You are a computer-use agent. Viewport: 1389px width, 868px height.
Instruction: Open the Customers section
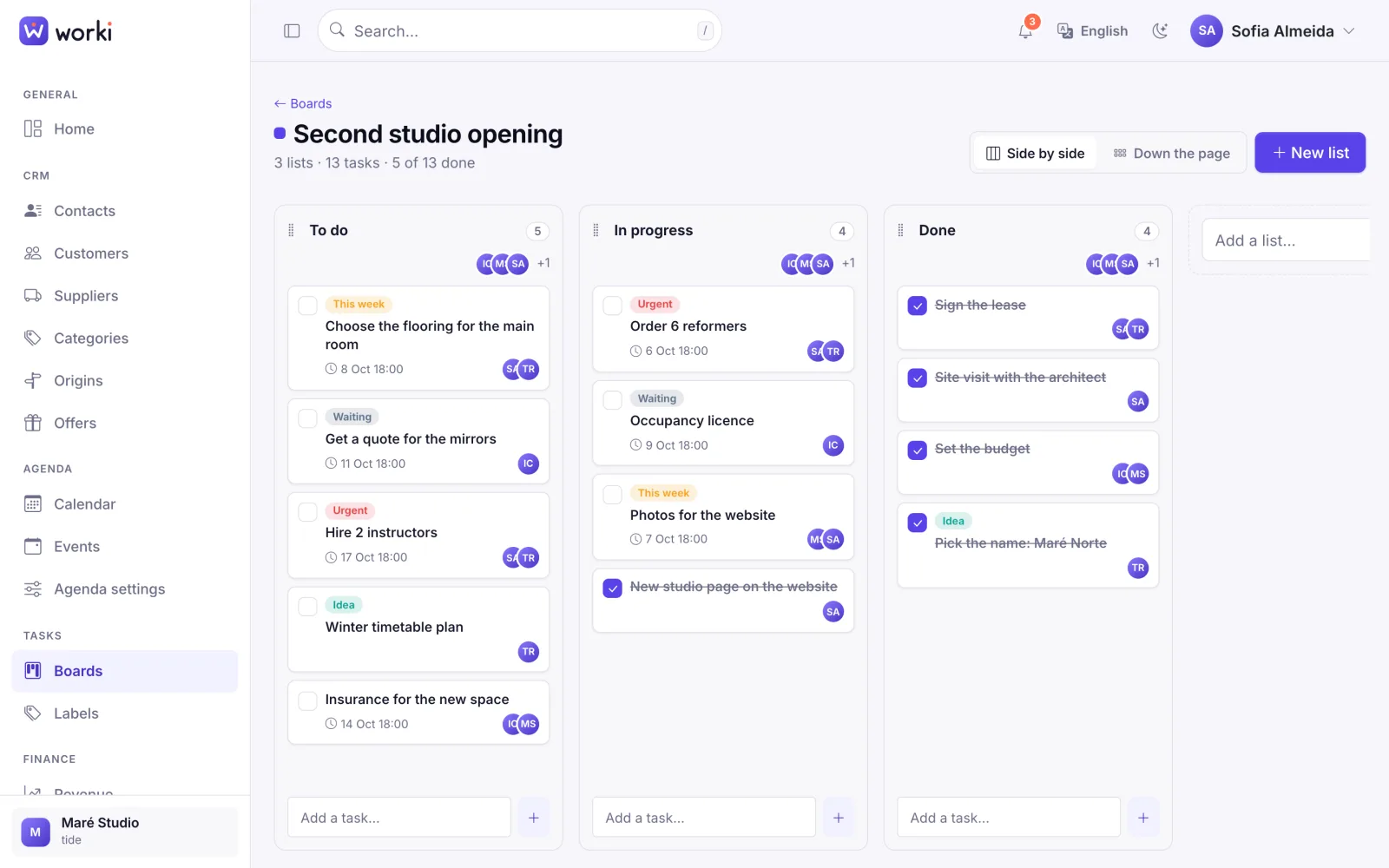coord(125,253)
